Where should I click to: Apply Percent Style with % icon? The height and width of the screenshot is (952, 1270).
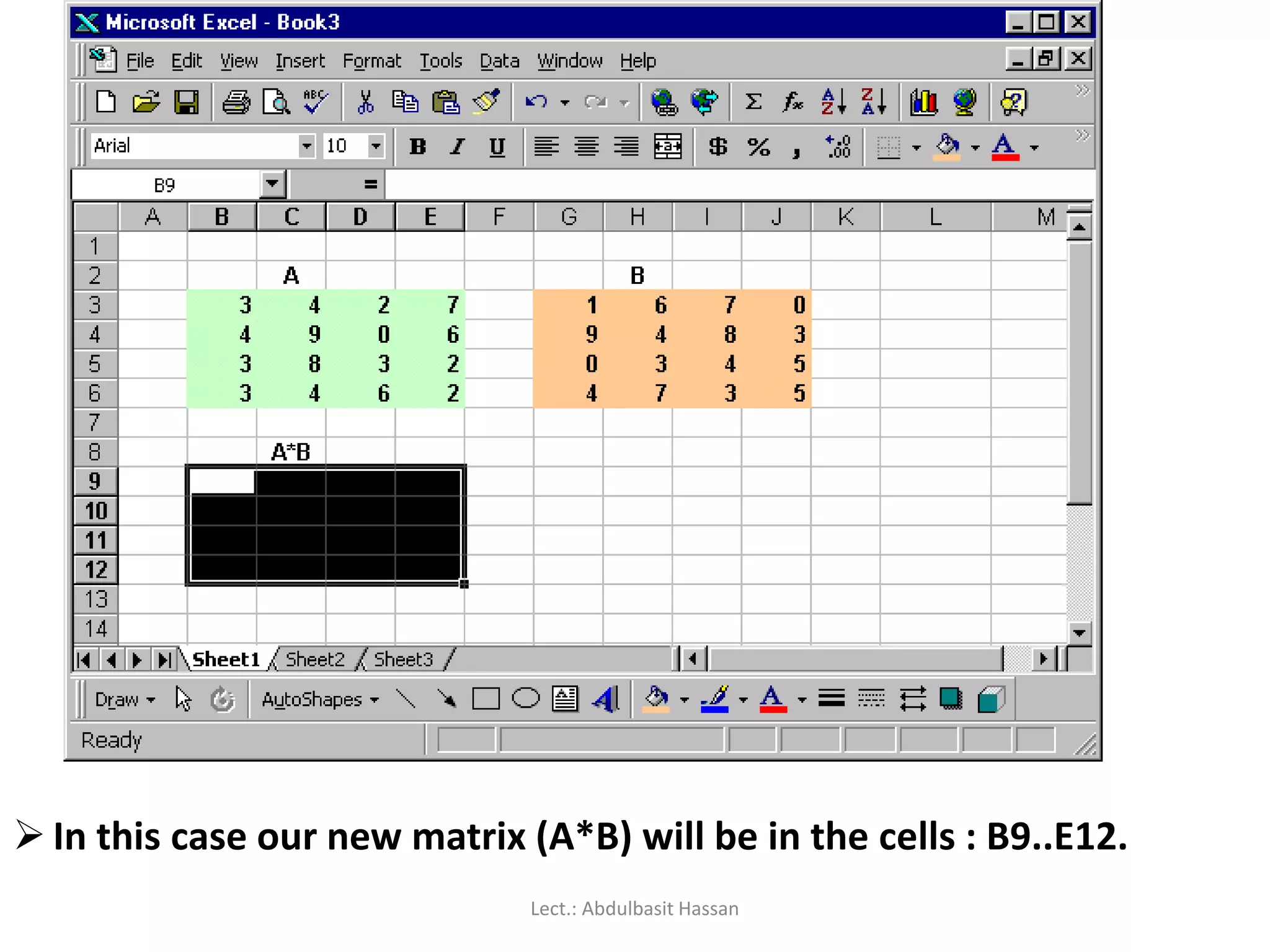(x=758, y=147)
